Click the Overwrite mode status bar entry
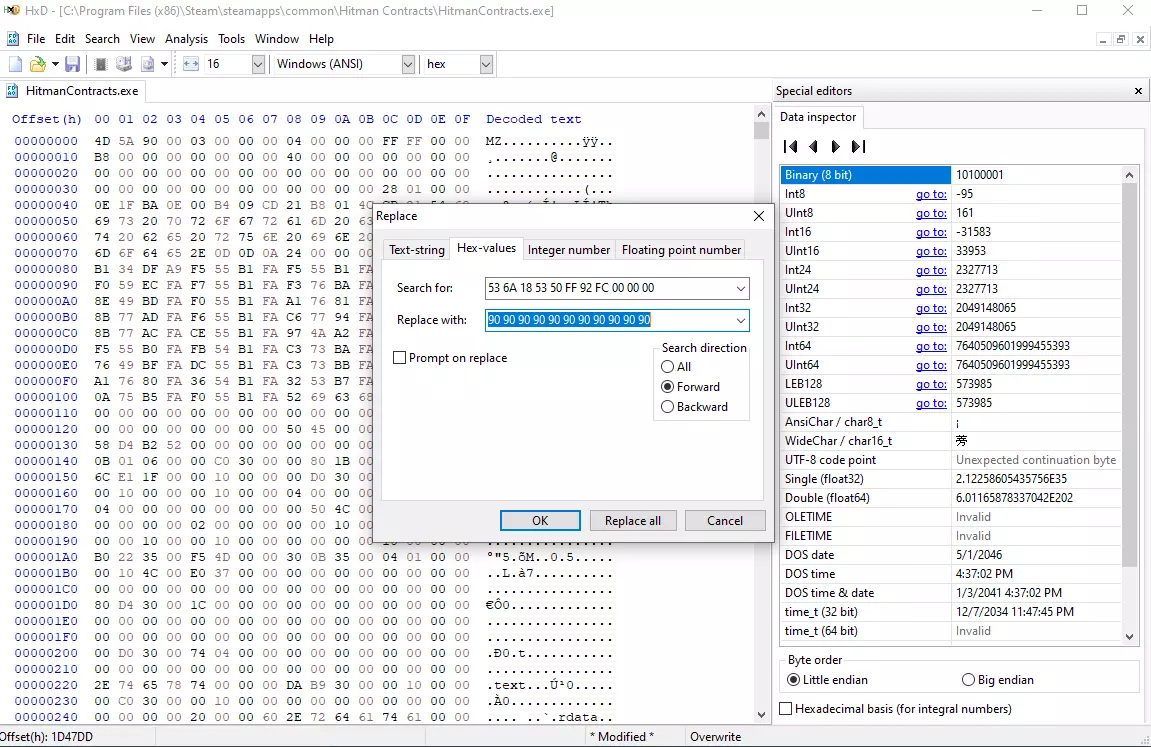Viewport: 1151px width, 747px height. pyautogui.click(x=716, y=737)
